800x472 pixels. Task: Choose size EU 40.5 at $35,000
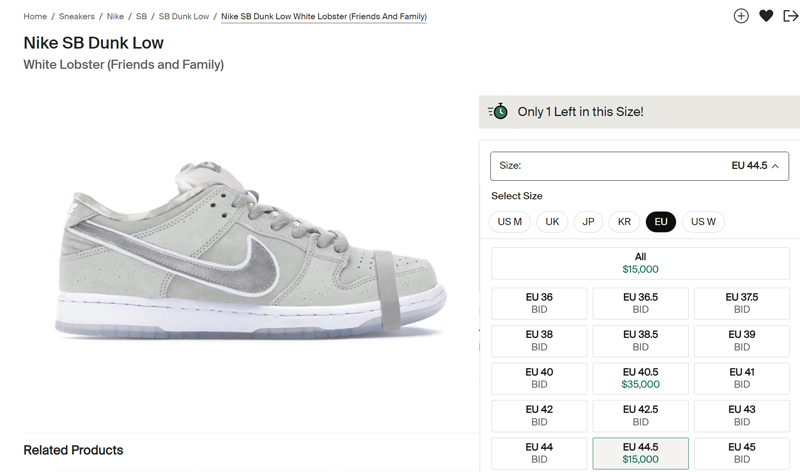(640, 378)
